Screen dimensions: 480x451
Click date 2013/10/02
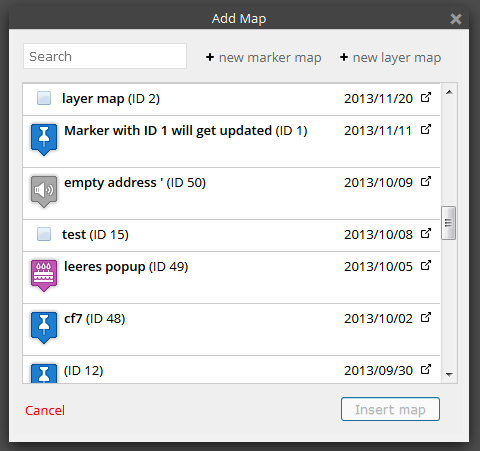(x=378, y=319)
